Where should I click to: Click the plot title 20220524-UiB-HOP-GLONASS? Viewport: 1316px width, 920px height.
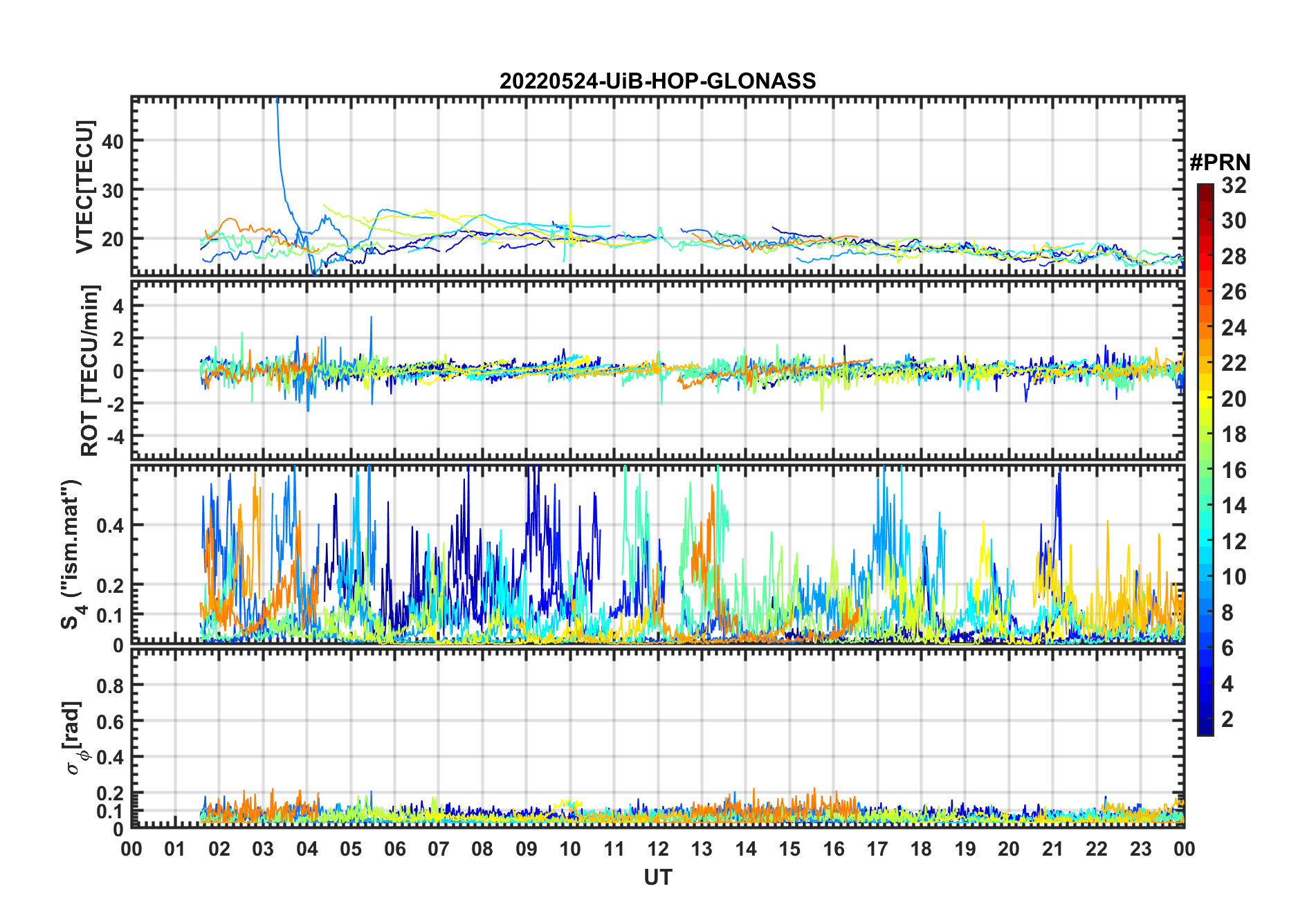coord(657,81)
